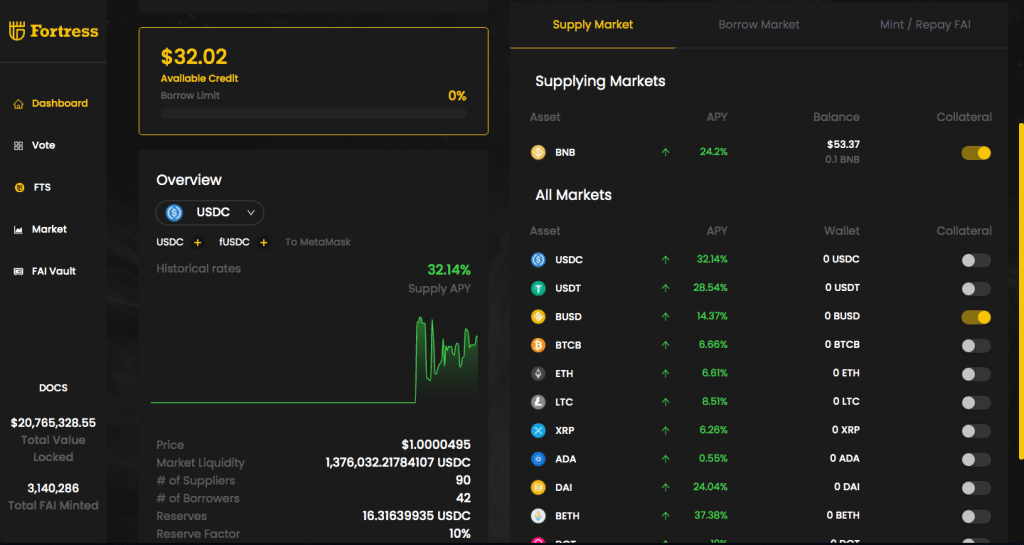Click To MetaMask link
Viewport: 1024px width, 545px height.
(x=318, y=242)
